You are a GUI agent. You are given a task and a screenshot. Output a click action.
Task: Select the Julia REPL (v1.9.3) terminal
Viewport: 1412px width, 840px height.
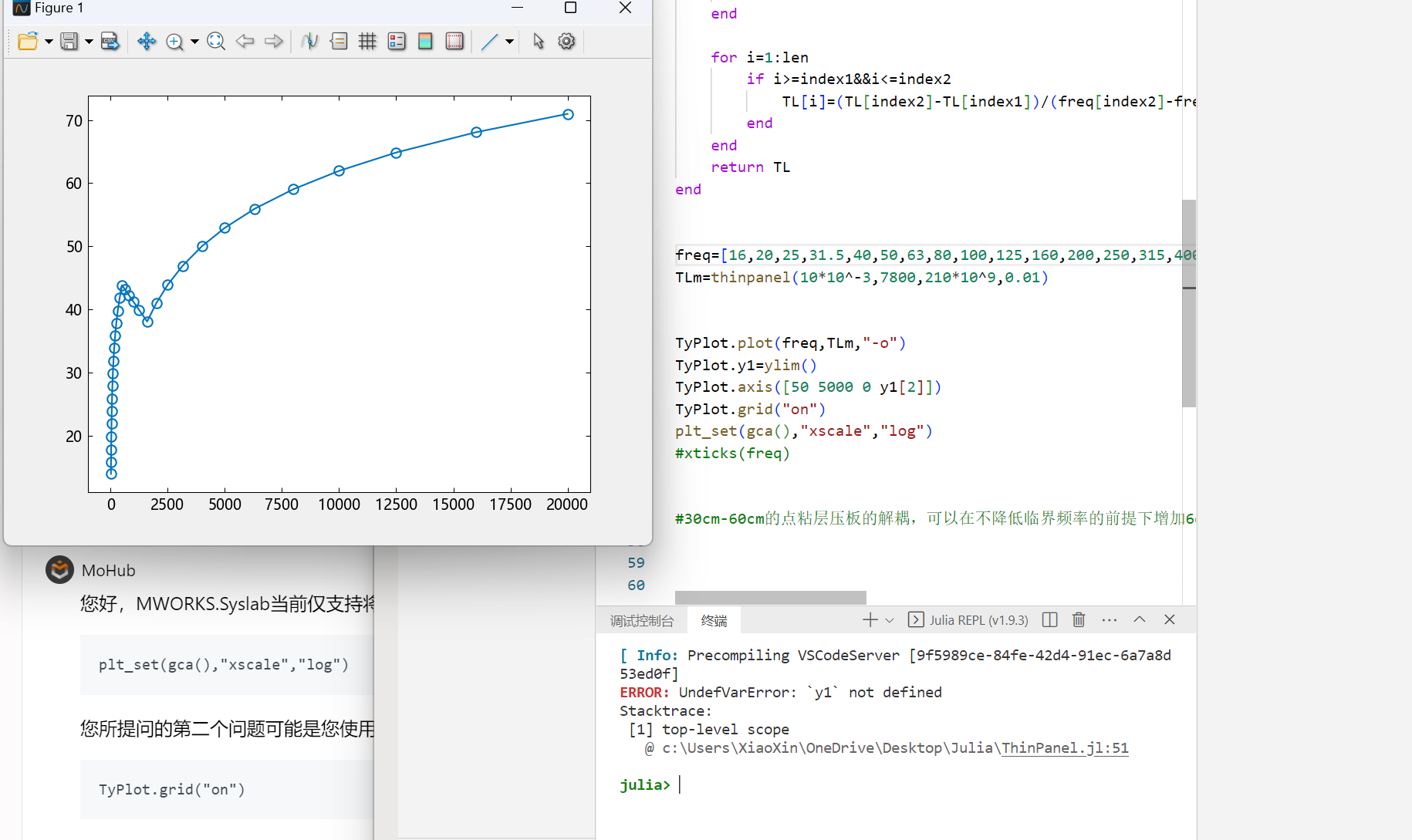coord(968,620)
